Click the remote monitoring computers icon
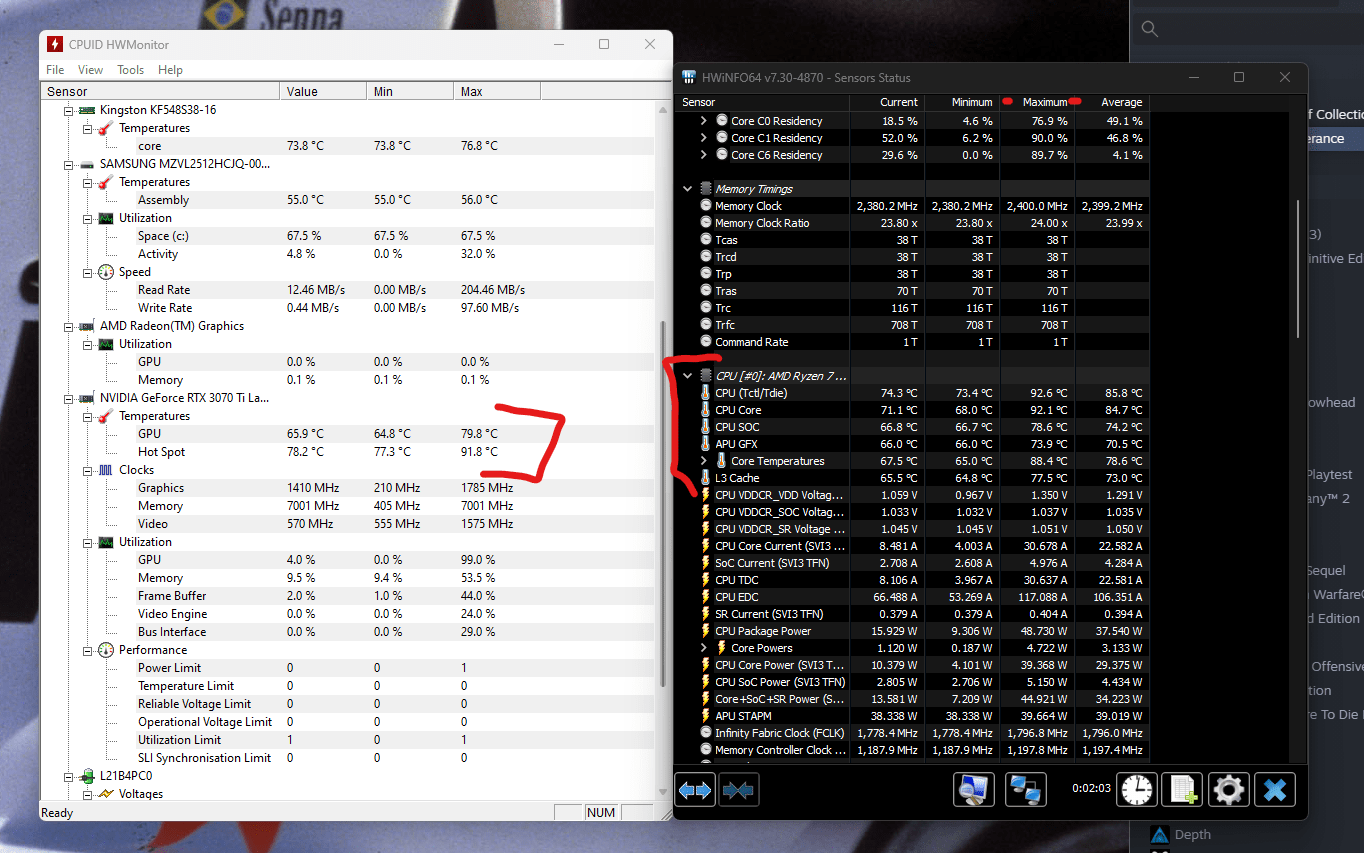 point(1026,789)
